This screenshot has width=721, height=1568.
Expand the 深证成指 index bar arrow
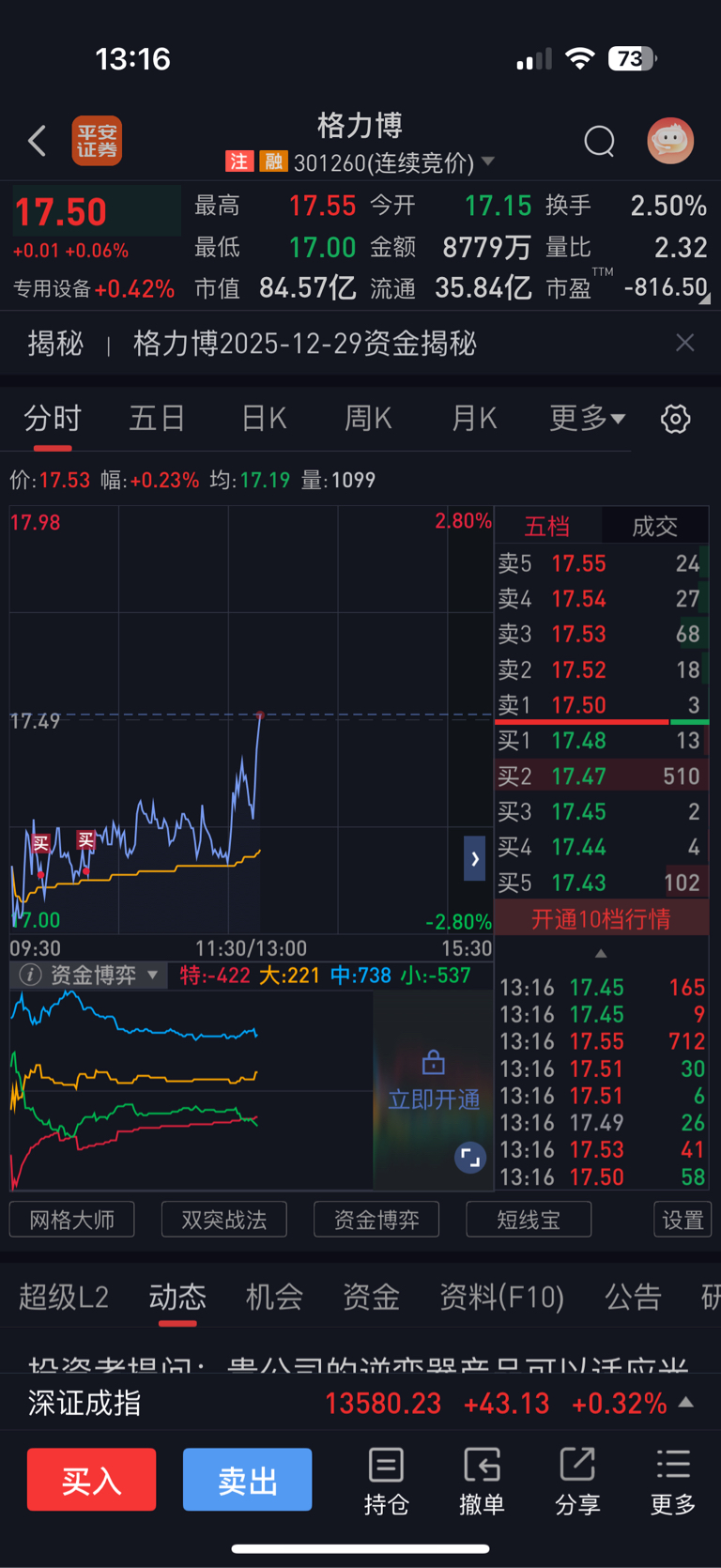coord(686,1403)
